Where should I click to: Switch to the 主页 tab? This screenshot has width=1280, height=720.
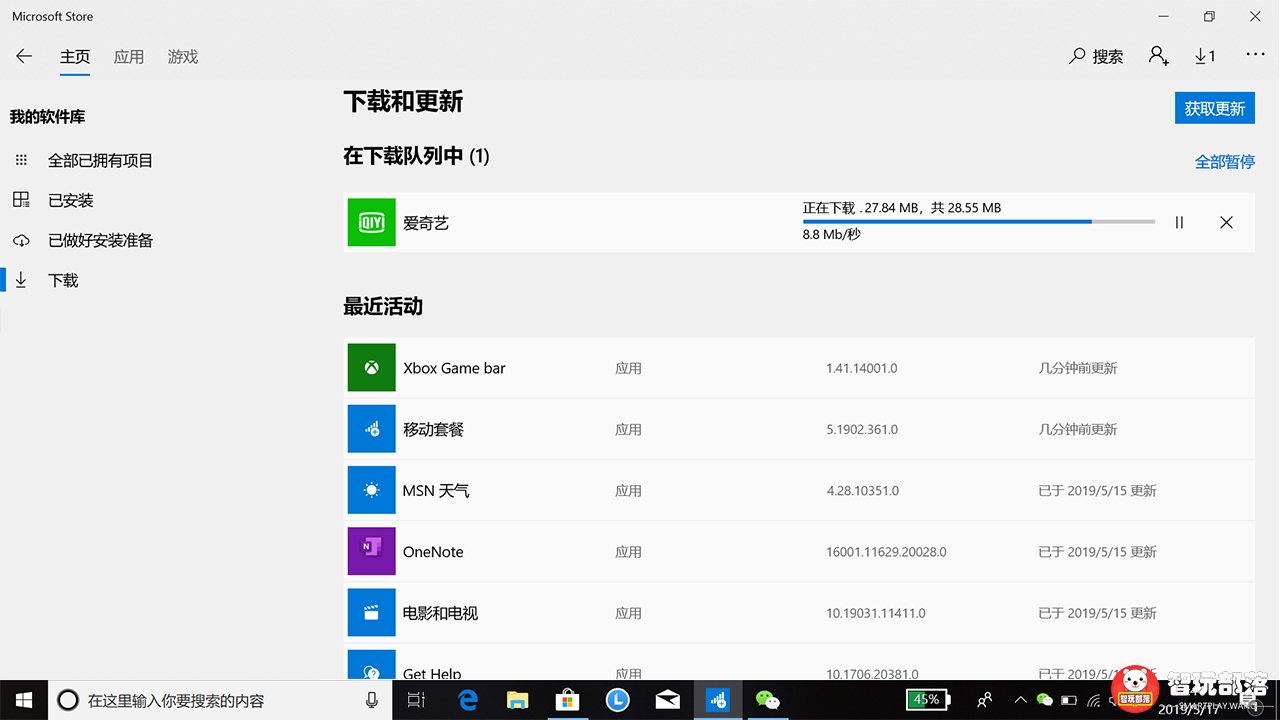point(75,57)
